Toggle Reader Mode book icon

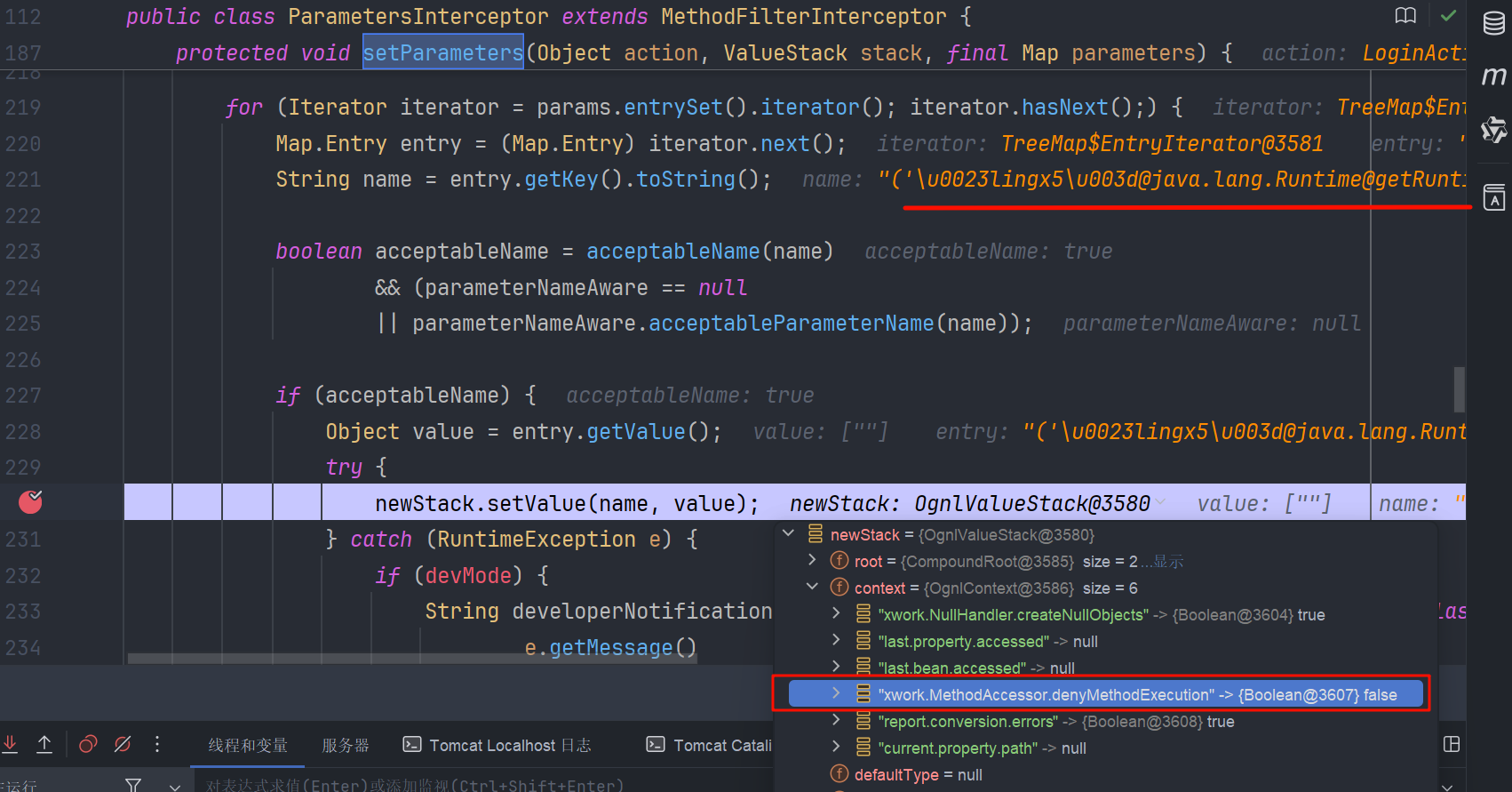click(1405, 15)
